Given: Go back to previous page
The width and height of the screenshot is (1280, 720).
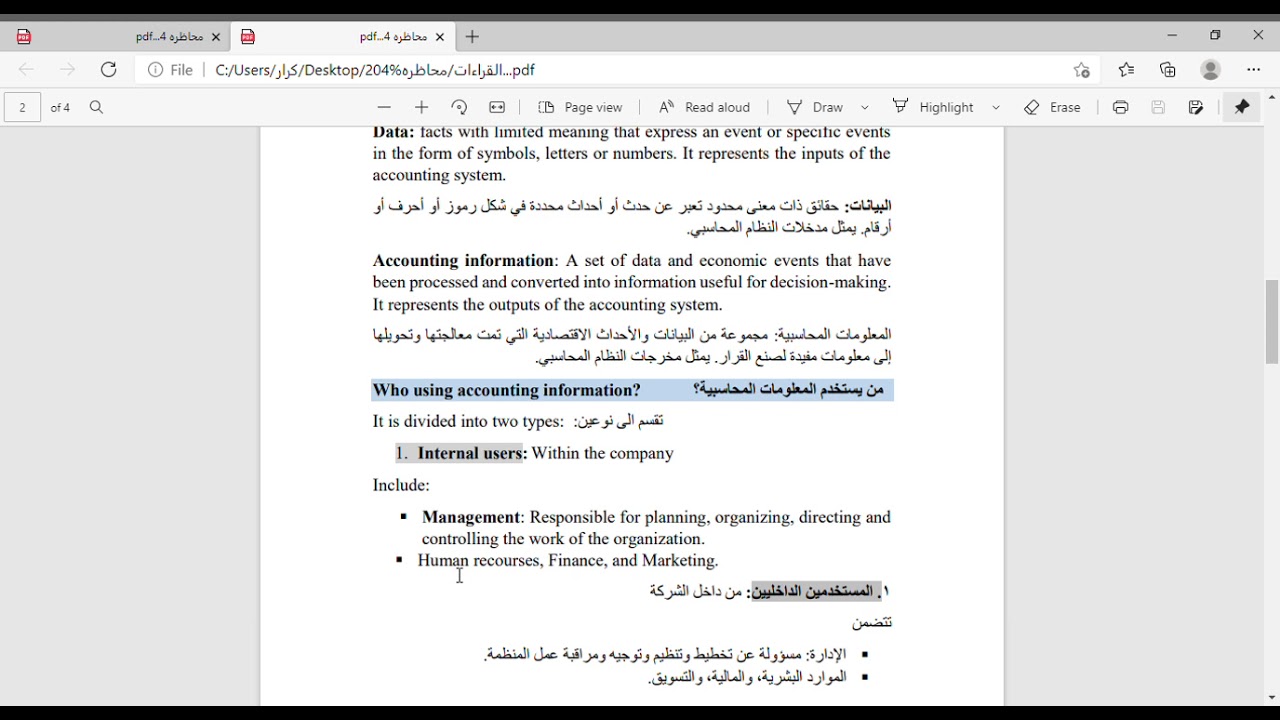Looking at the screenshot, I should point(26,70).
